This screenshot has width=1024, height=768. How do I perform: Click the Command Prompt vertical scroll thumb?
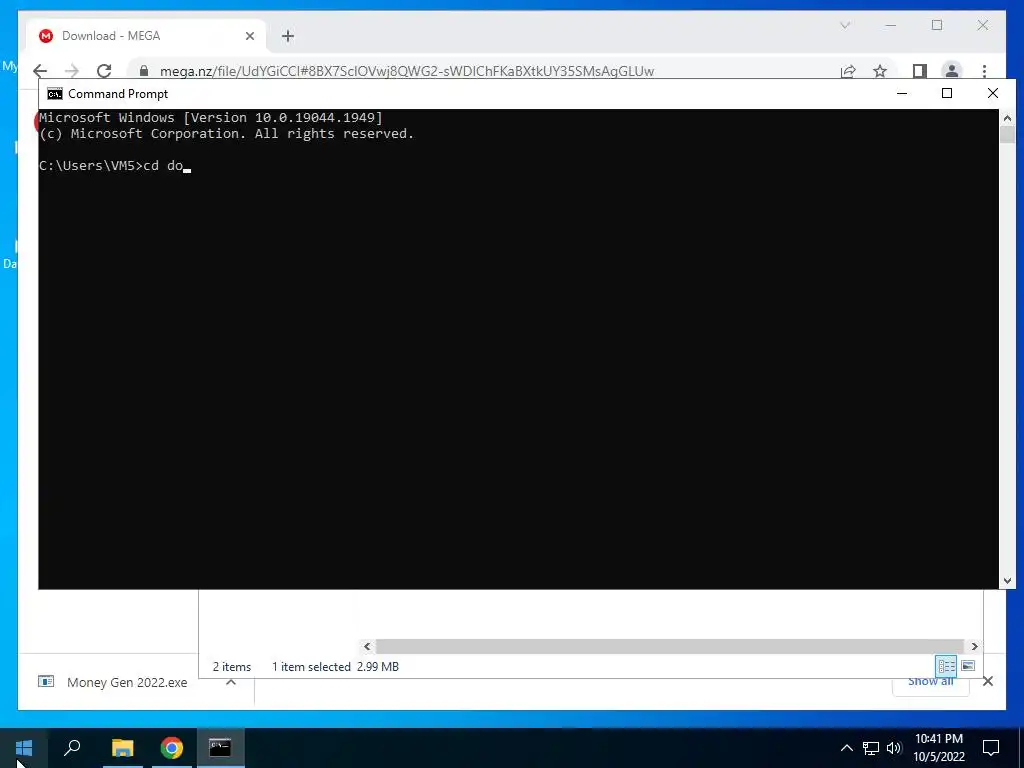tap(1007, 135)
